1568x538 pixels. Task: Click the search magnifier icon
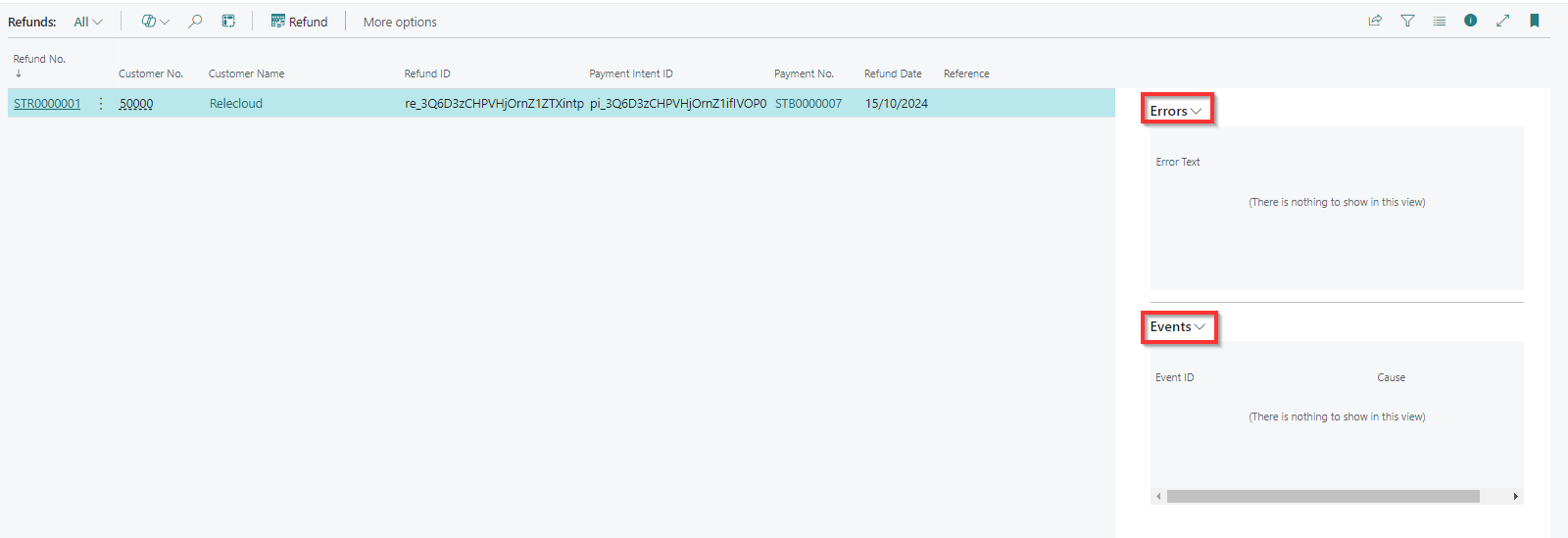click(x=195, y=22)
